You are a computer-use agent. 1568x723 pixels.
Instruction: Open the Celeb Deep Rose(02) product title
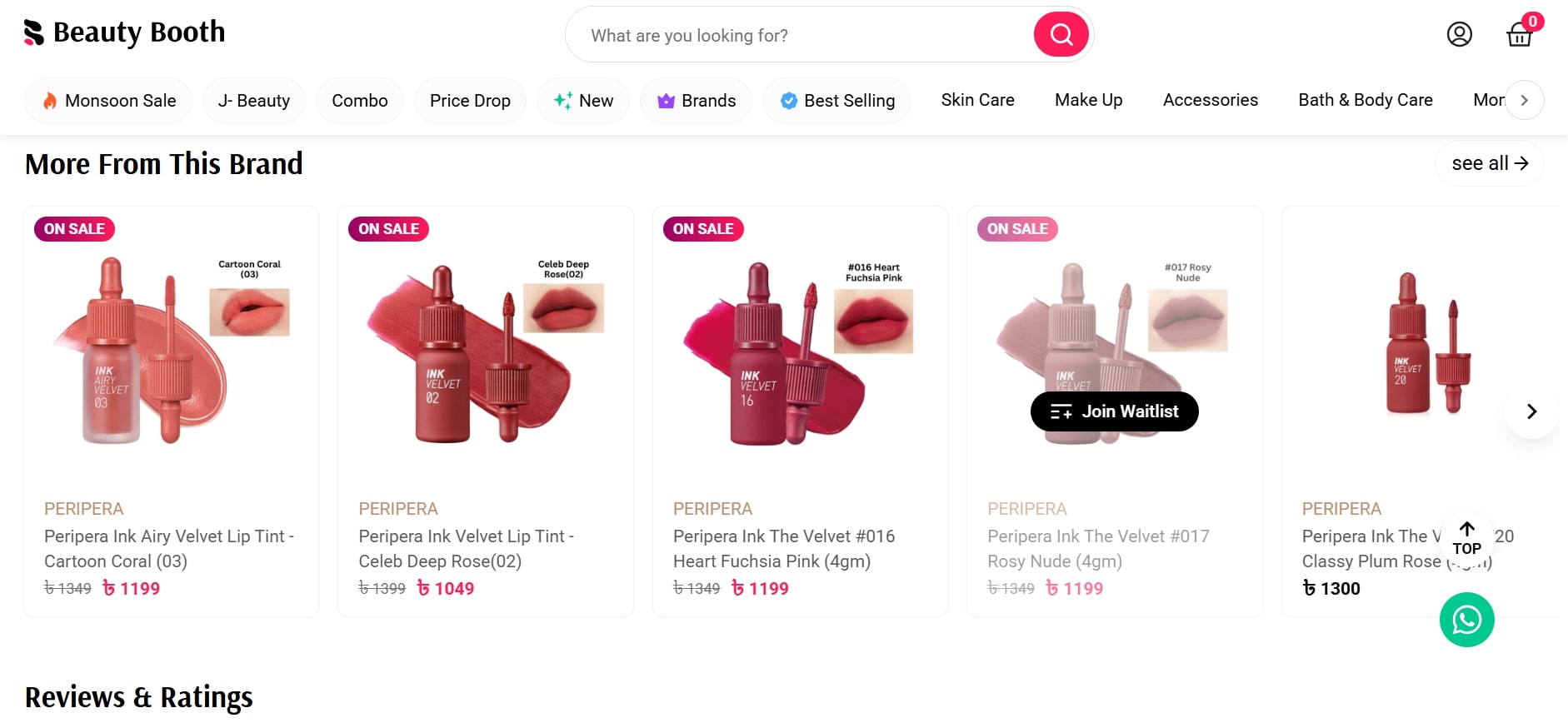466,548
